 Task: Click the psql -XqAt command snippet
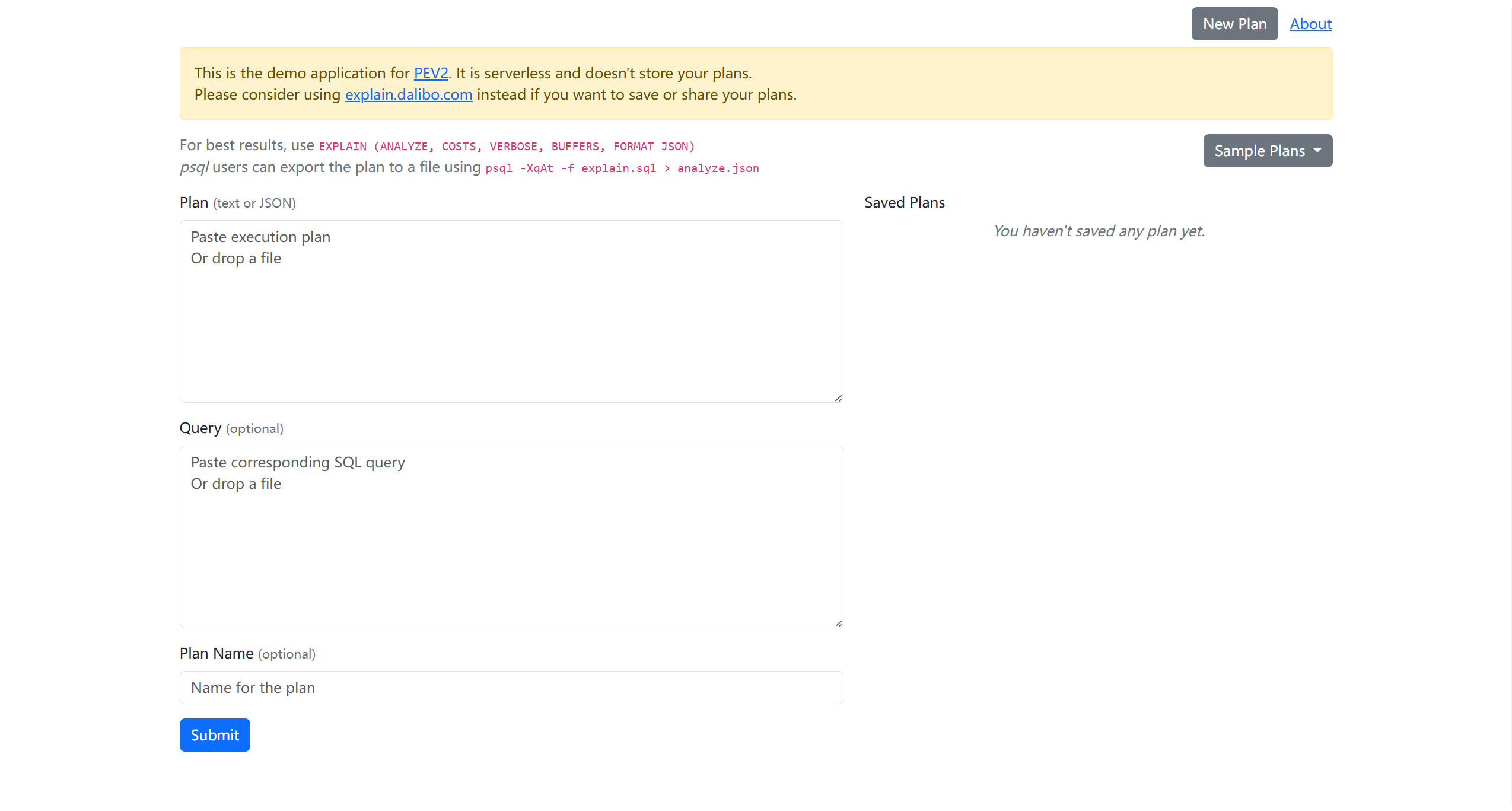click(622, 168)
